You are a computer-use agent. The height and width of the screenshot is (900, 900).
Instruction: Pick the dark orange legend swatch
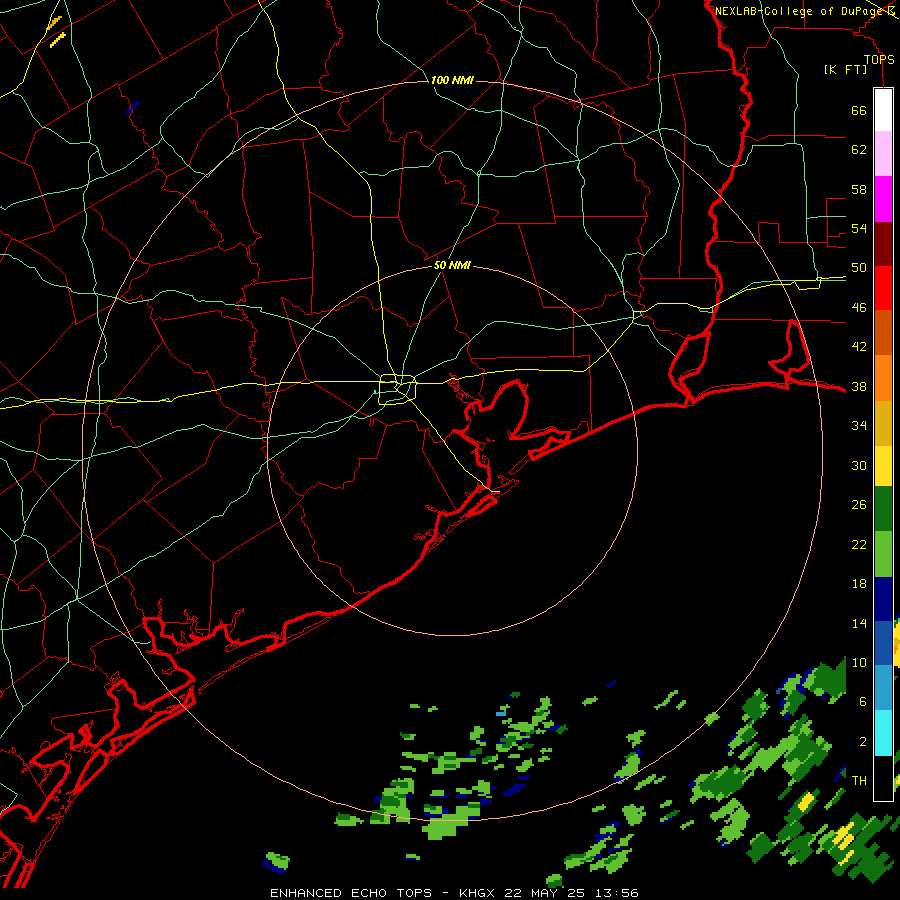point(883,332)
